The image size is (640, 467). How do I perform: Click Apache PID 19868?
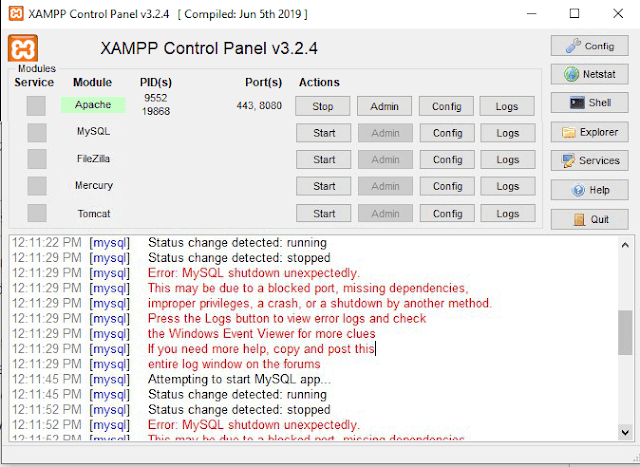(156, 111)
